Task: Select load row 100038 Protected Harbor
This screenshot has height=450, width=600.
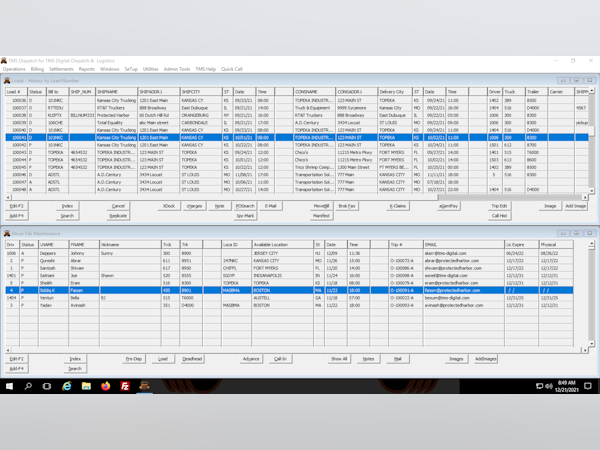Action: coord(297,115)
